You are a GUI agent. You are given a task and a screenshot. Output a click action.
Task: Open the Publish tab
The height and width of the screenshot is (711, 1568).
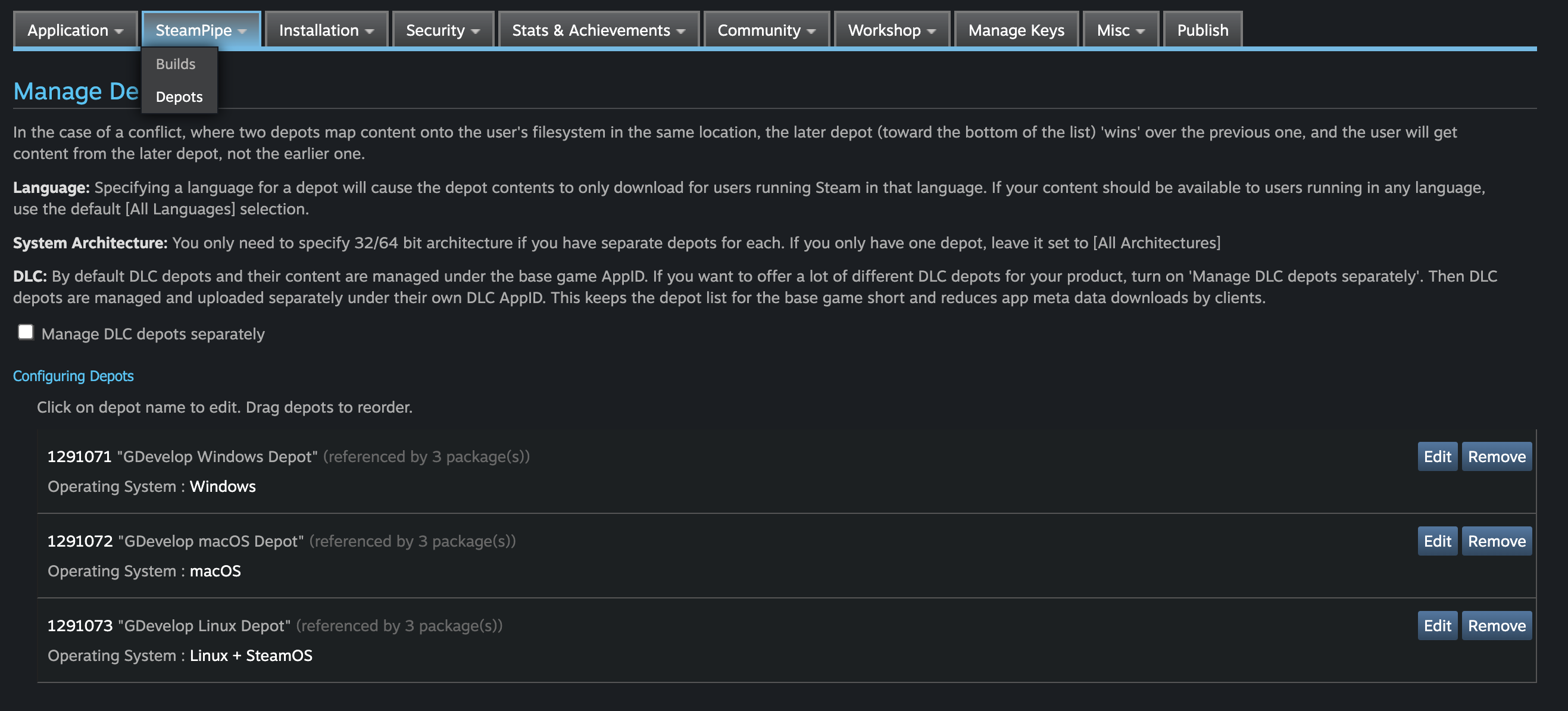click(x=1202, y=30)
